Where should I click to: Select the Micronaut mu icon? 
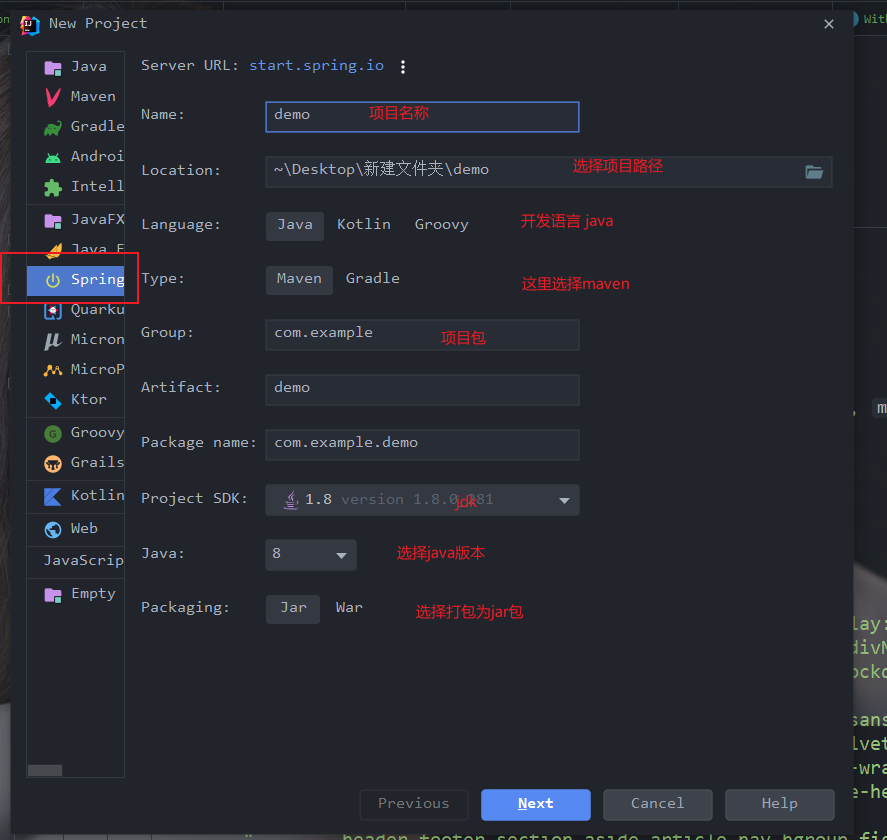point(53,341)
